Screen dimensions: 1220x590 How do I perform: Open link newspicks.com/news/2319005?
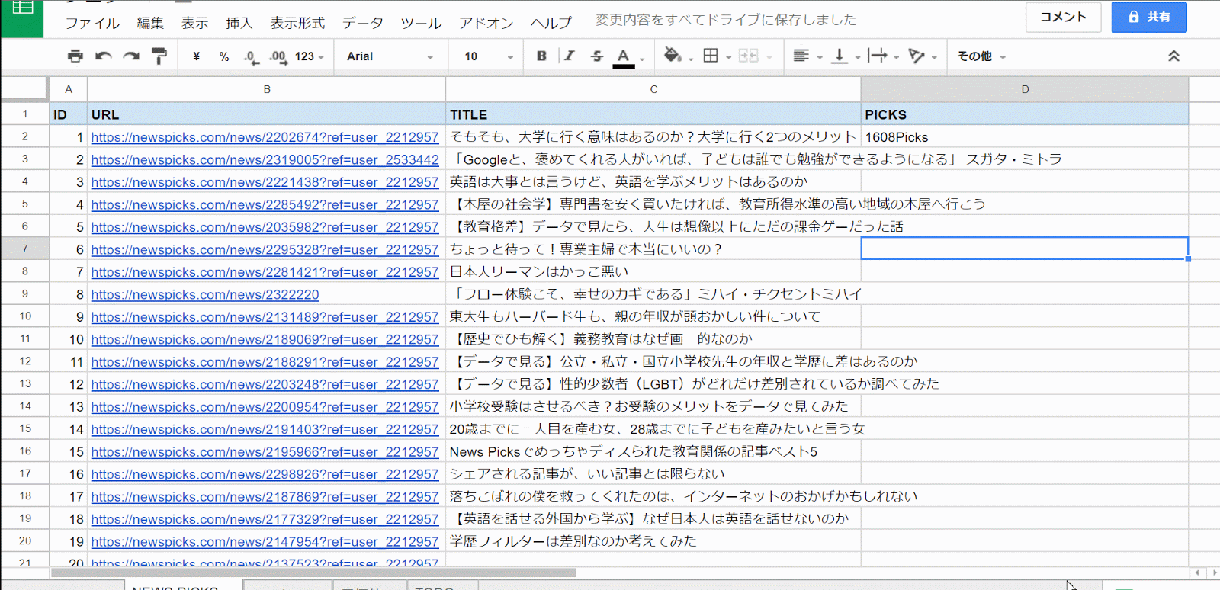(265, 159)
